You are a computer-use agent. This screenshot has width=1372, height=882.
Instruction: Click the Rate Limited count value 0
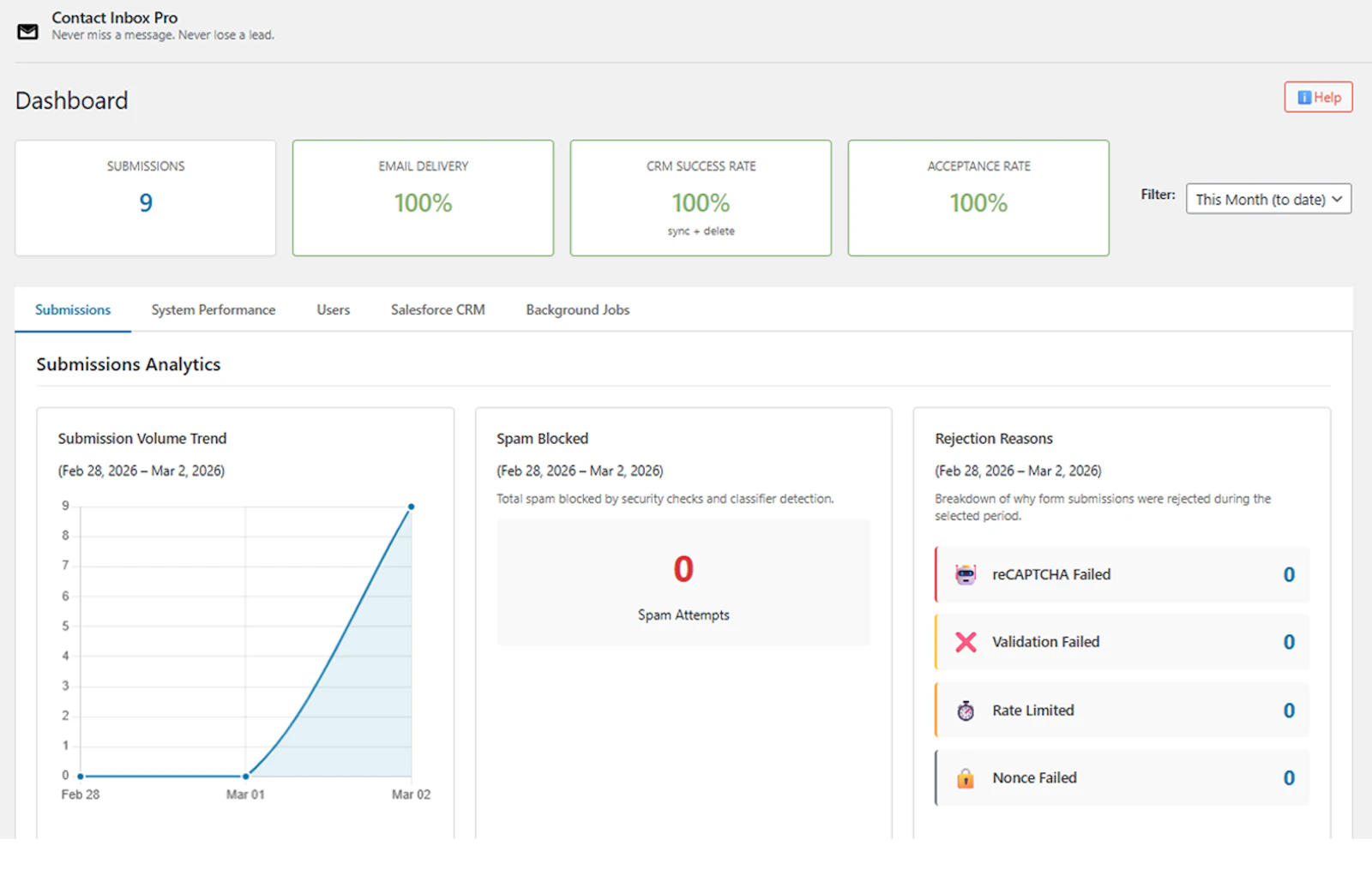[1289, 711]
